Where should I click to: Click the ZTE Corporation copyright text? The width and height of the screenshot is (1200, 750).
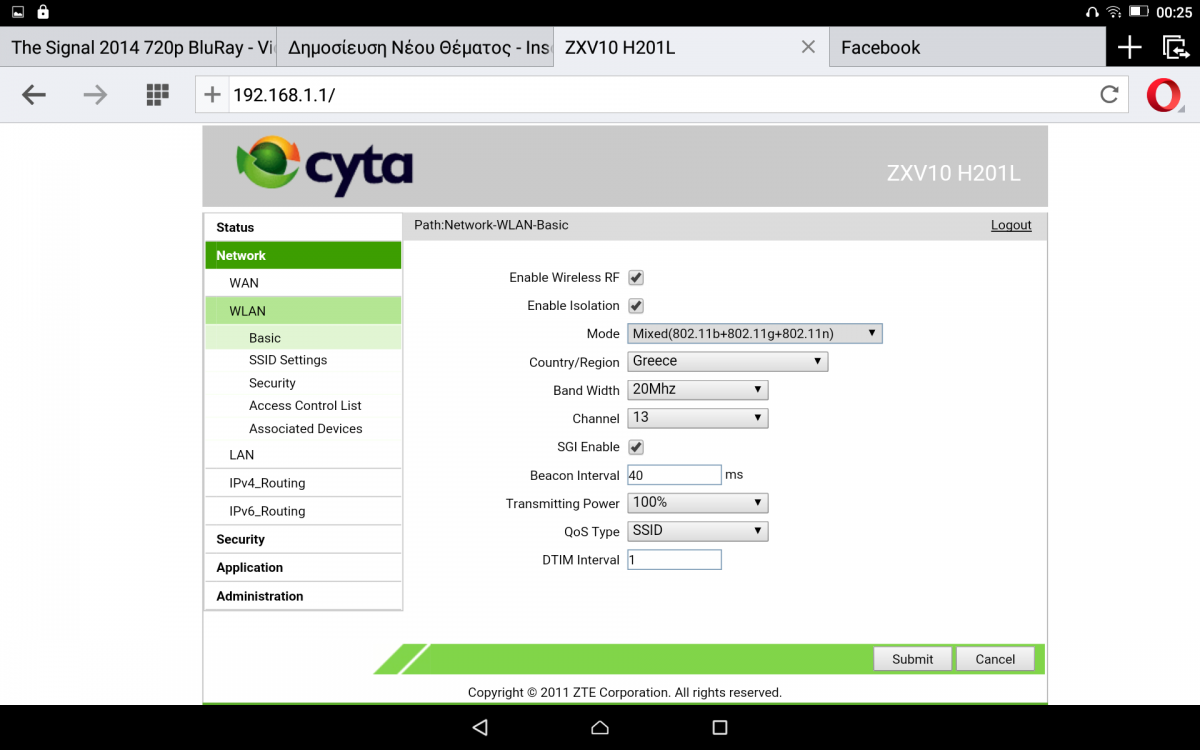(625, 692)
